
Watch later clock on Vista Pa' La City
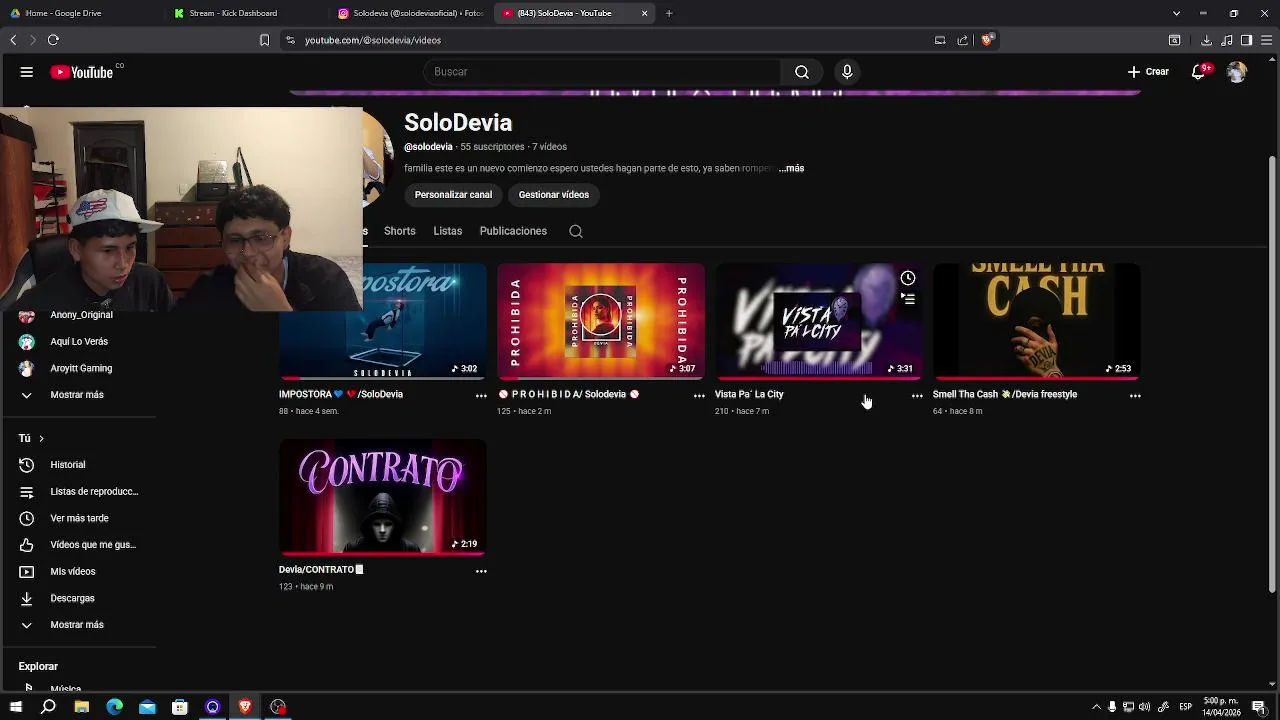click(907, 278)
